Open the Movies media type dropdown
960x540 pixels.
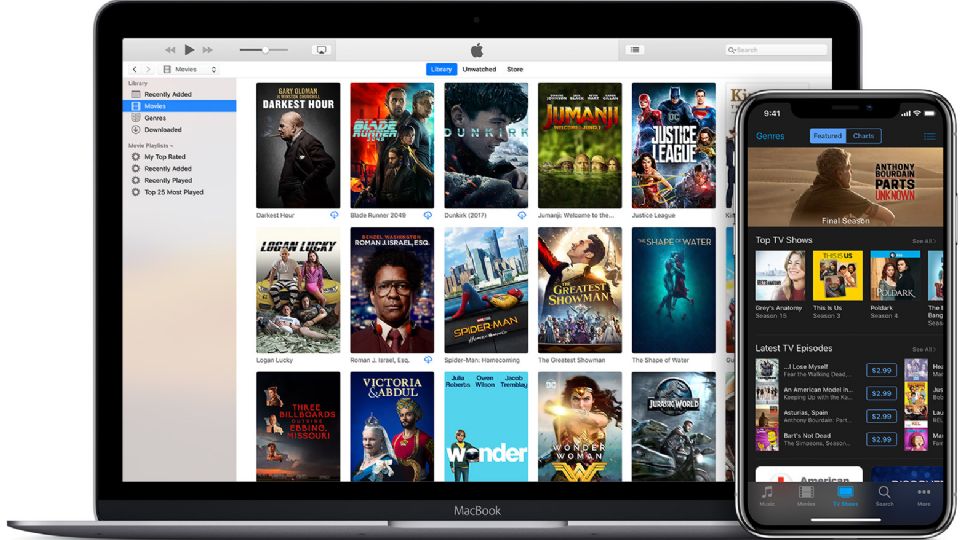[192, 69]
